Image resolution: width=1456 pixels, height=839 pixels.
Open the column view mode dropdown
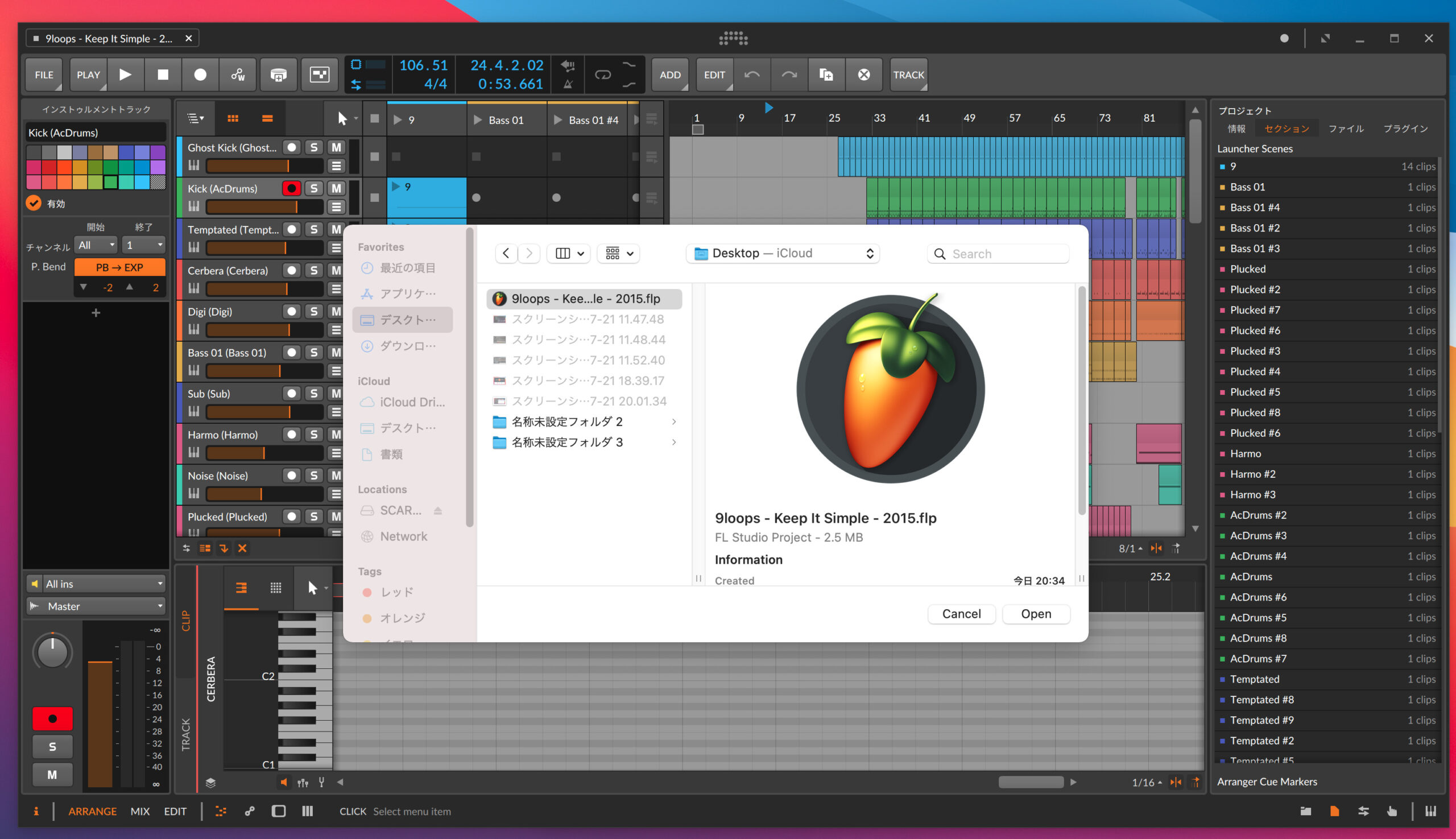[569, 254]
